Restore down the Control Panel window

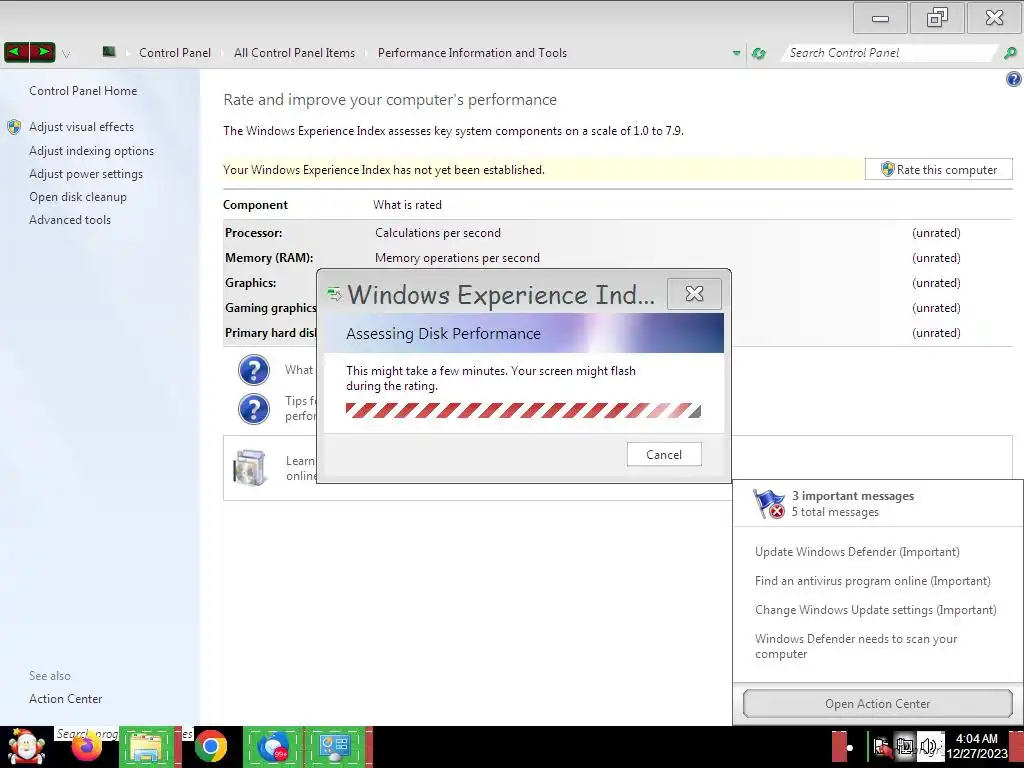click(x=937, y=18)
